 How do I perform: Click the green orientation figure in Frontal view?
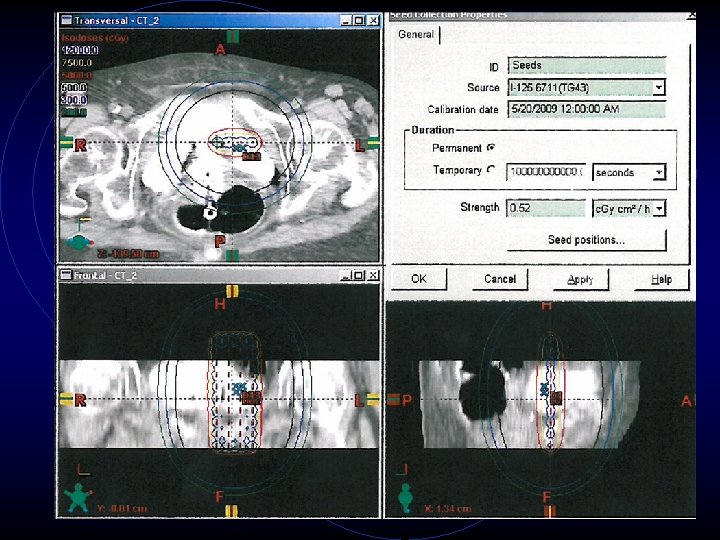click(78, 497)
